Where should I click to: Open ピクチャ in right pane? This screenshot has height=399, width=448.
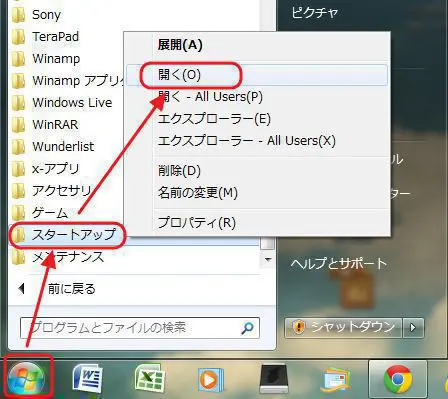click(314, 13)
